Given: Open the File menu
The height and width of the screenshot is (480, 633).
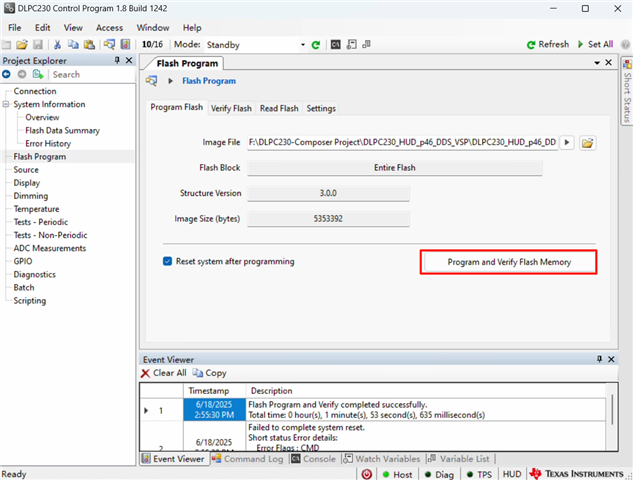Looking at the screenshot, I should [15, 27].
